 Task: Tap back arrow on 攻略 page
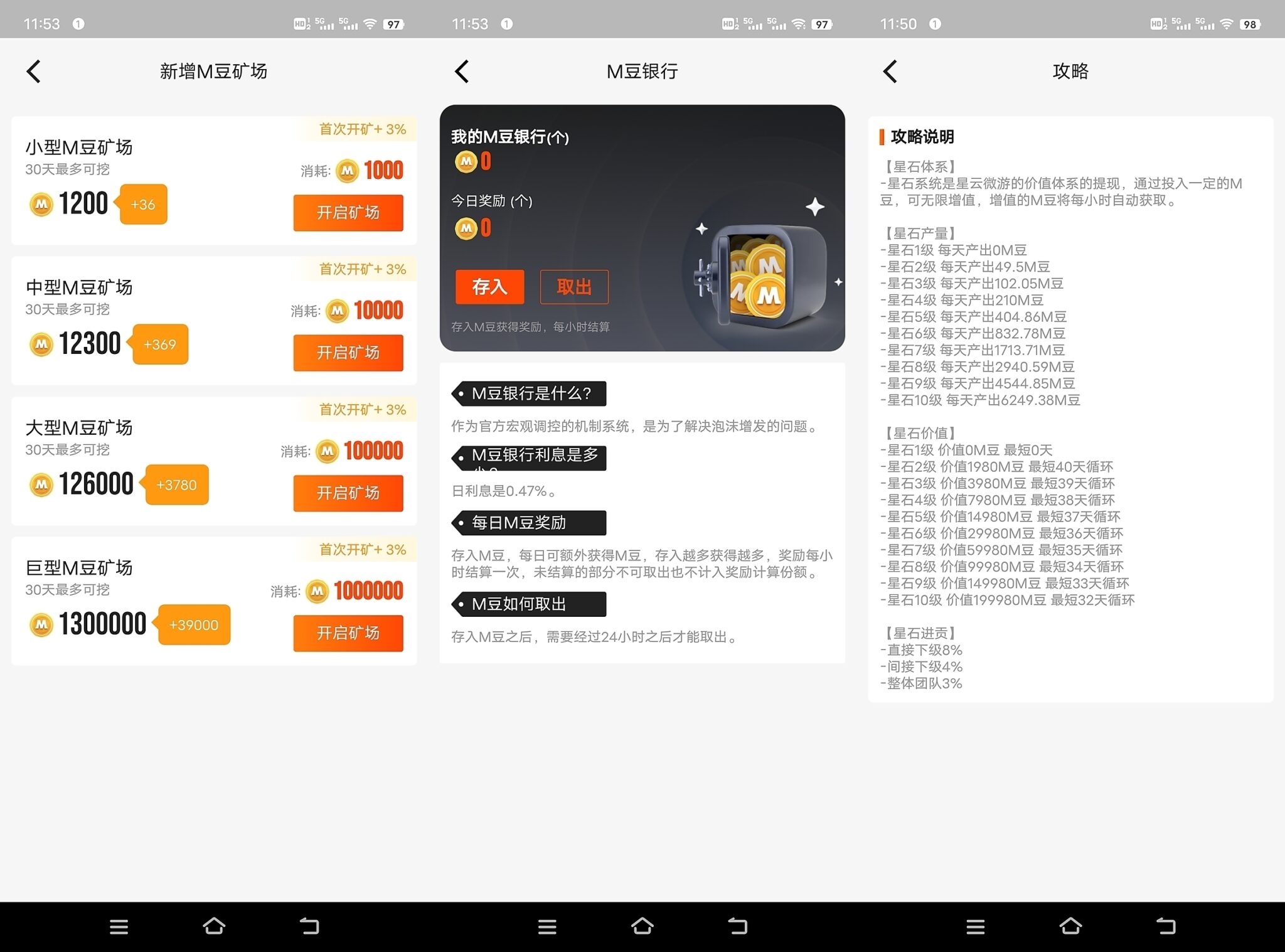point(890,72)
